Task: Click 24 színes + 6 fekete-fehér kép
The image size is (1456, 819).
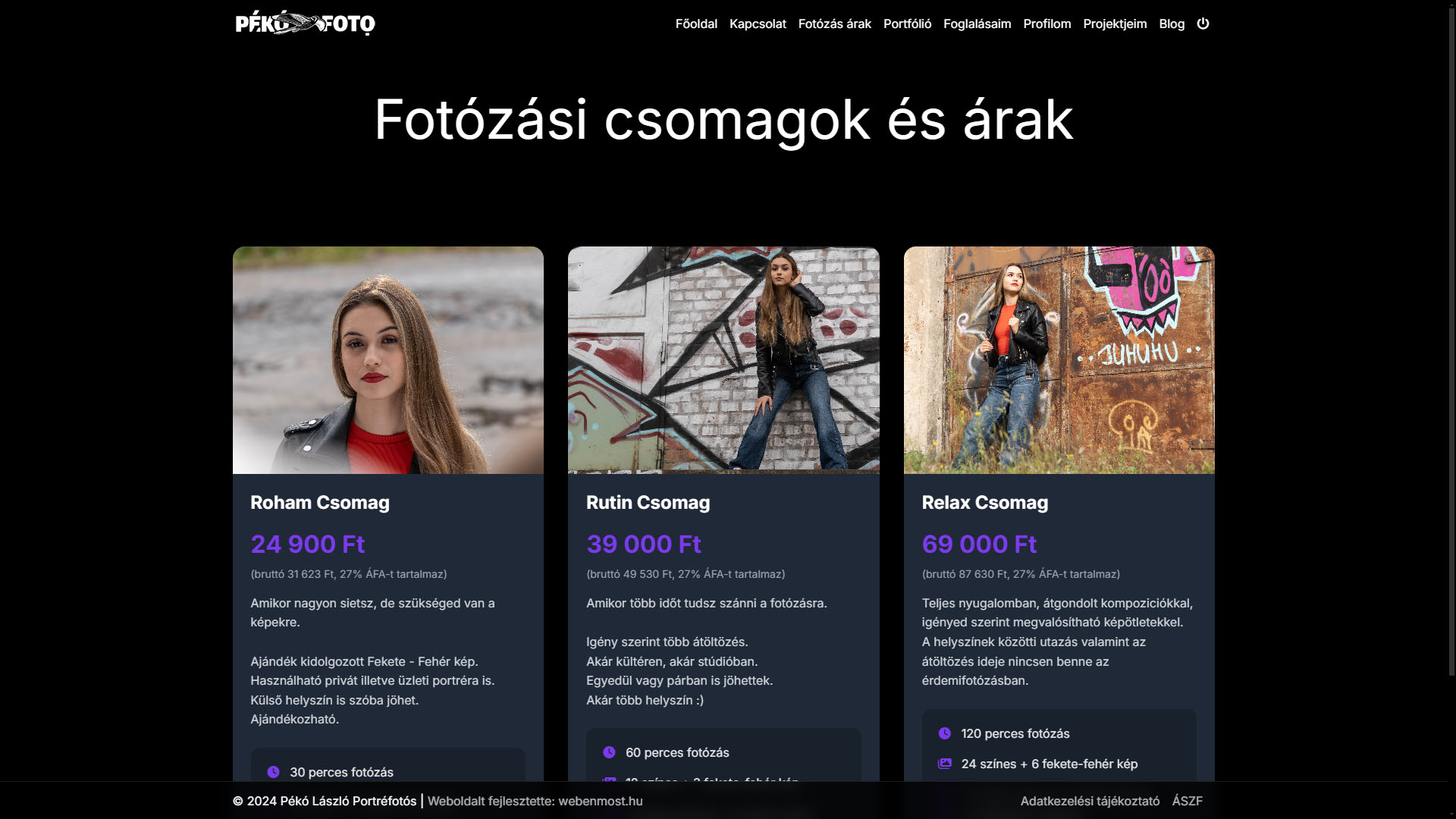Action: 1050,764
